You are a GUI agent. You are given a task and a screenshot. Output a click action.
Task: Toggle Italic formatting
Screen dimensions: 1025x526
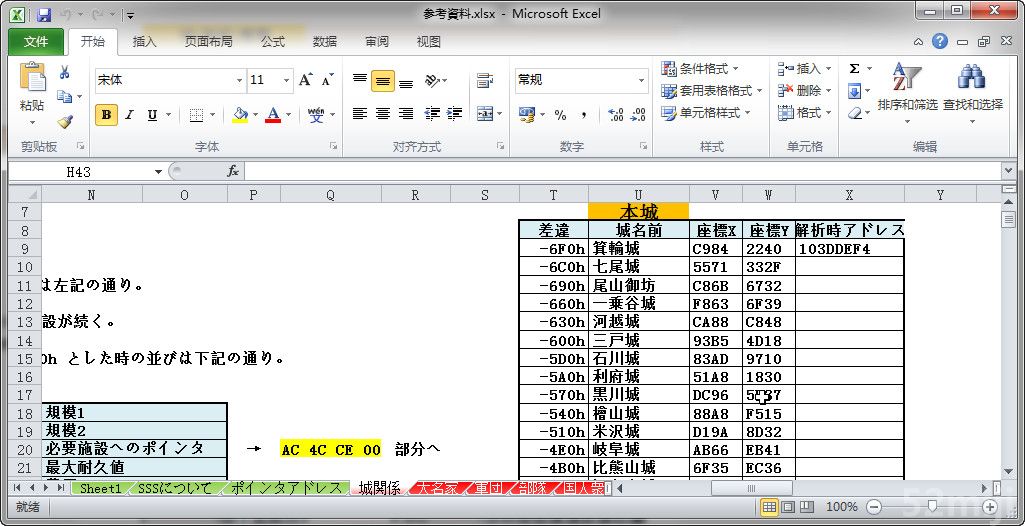[129, 115]
